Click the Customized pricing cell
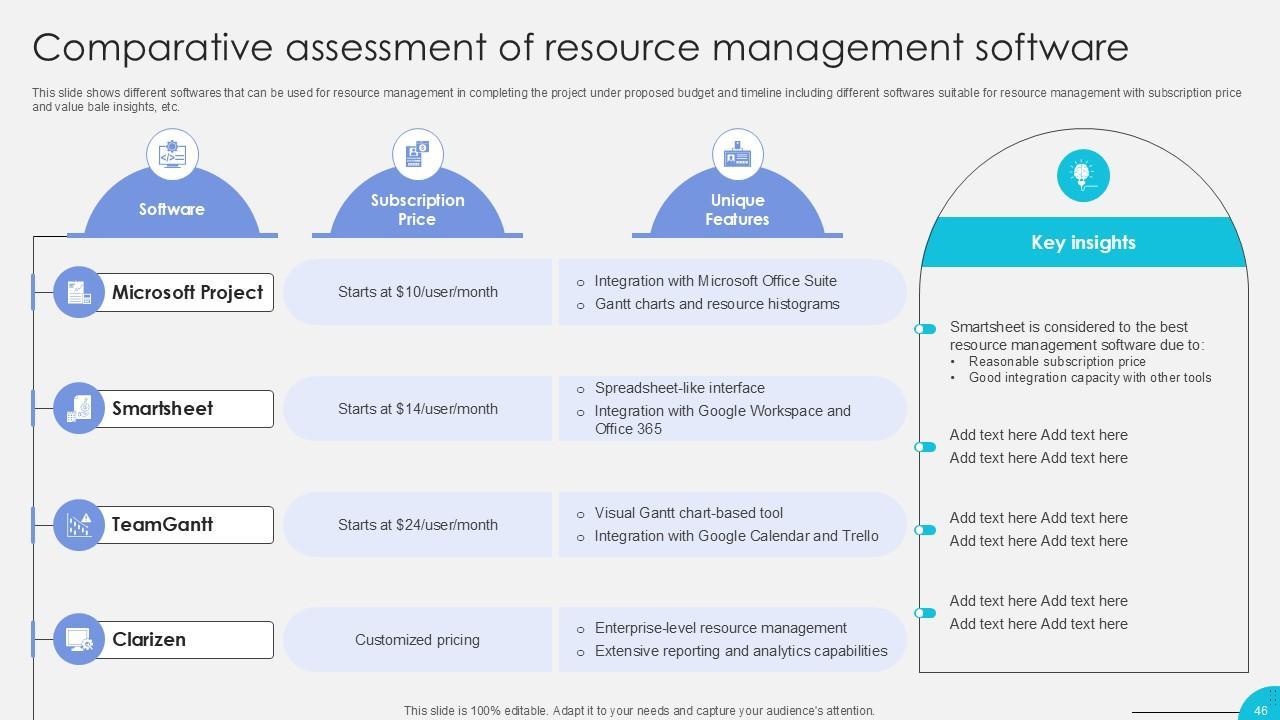 click(x=417, y=640)
